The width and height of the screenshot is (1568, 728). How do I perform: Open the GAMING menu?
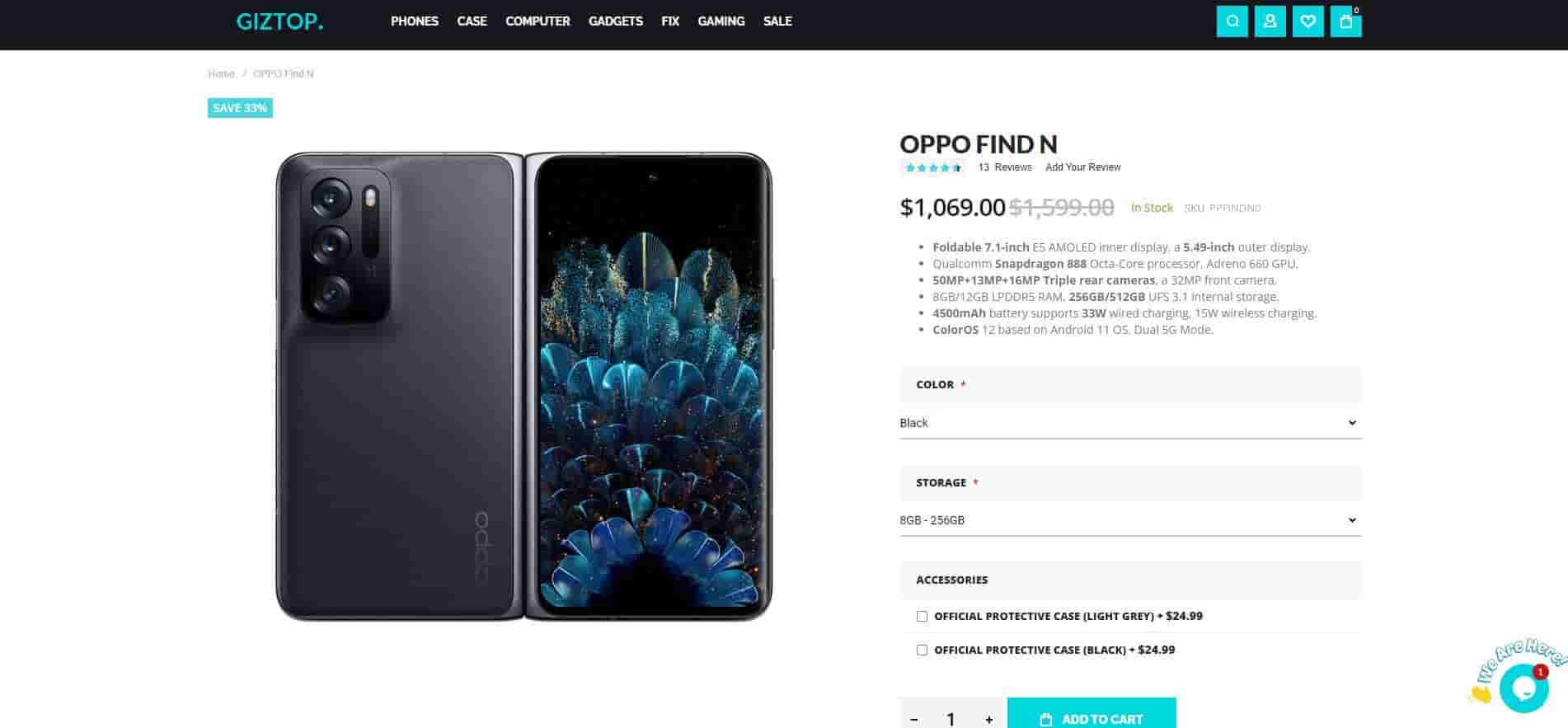point(721,21)
